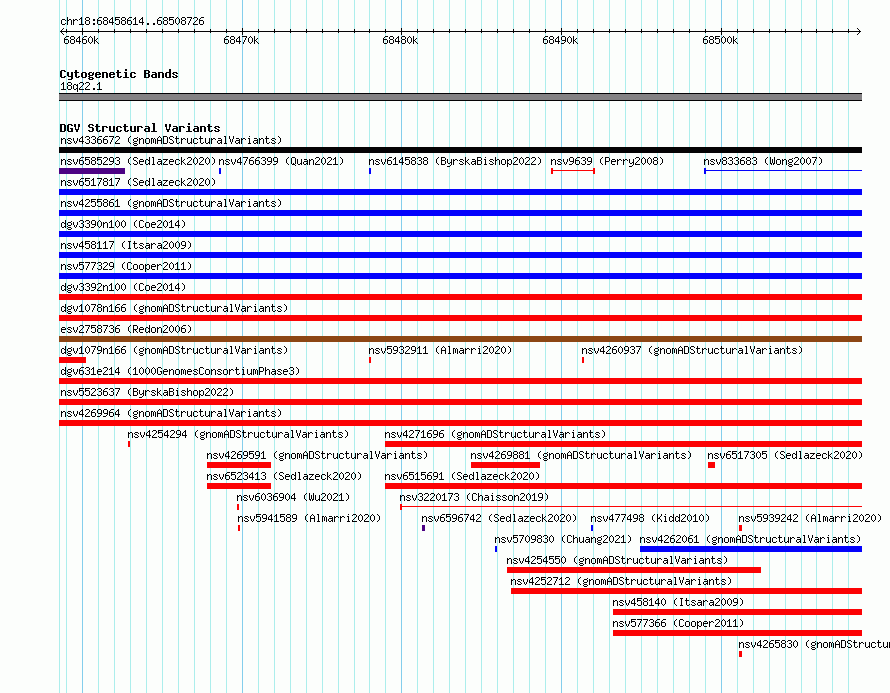This screenshot has height=693, width=890.
Task: Click nsv4269591 gnomADStructuralVariants label
Action: point(317,455)
